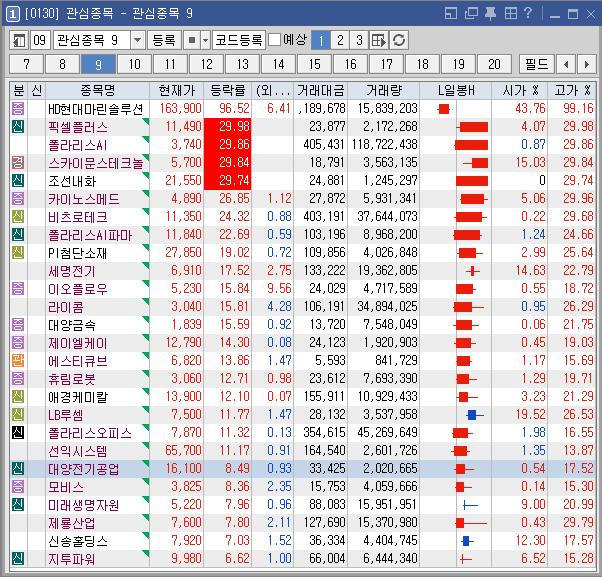Click the black square stop icon button
This screenshot has height=577, width=602.
point(192,40)
